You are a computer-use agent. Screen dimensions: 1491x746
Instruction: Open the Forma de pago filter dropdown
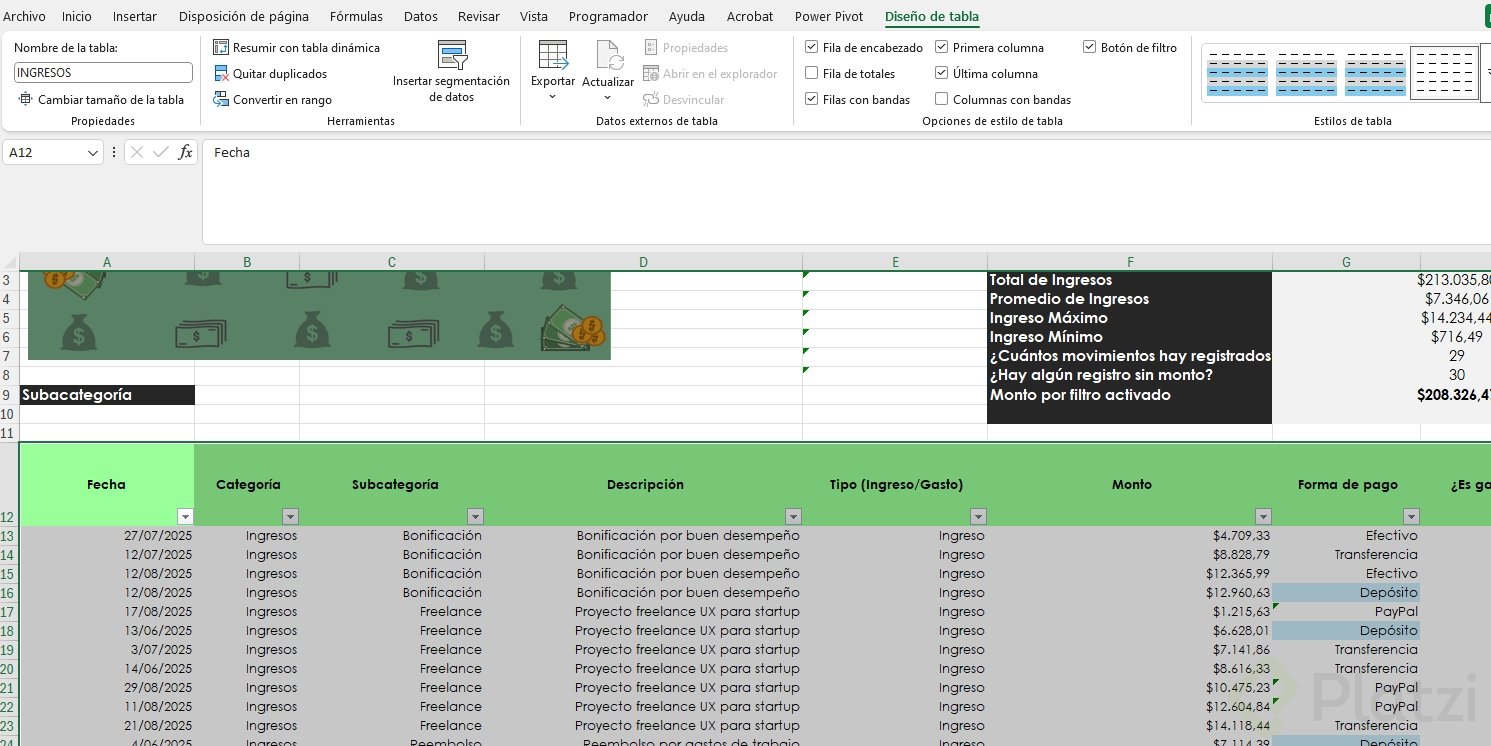tap(1411, 517)
